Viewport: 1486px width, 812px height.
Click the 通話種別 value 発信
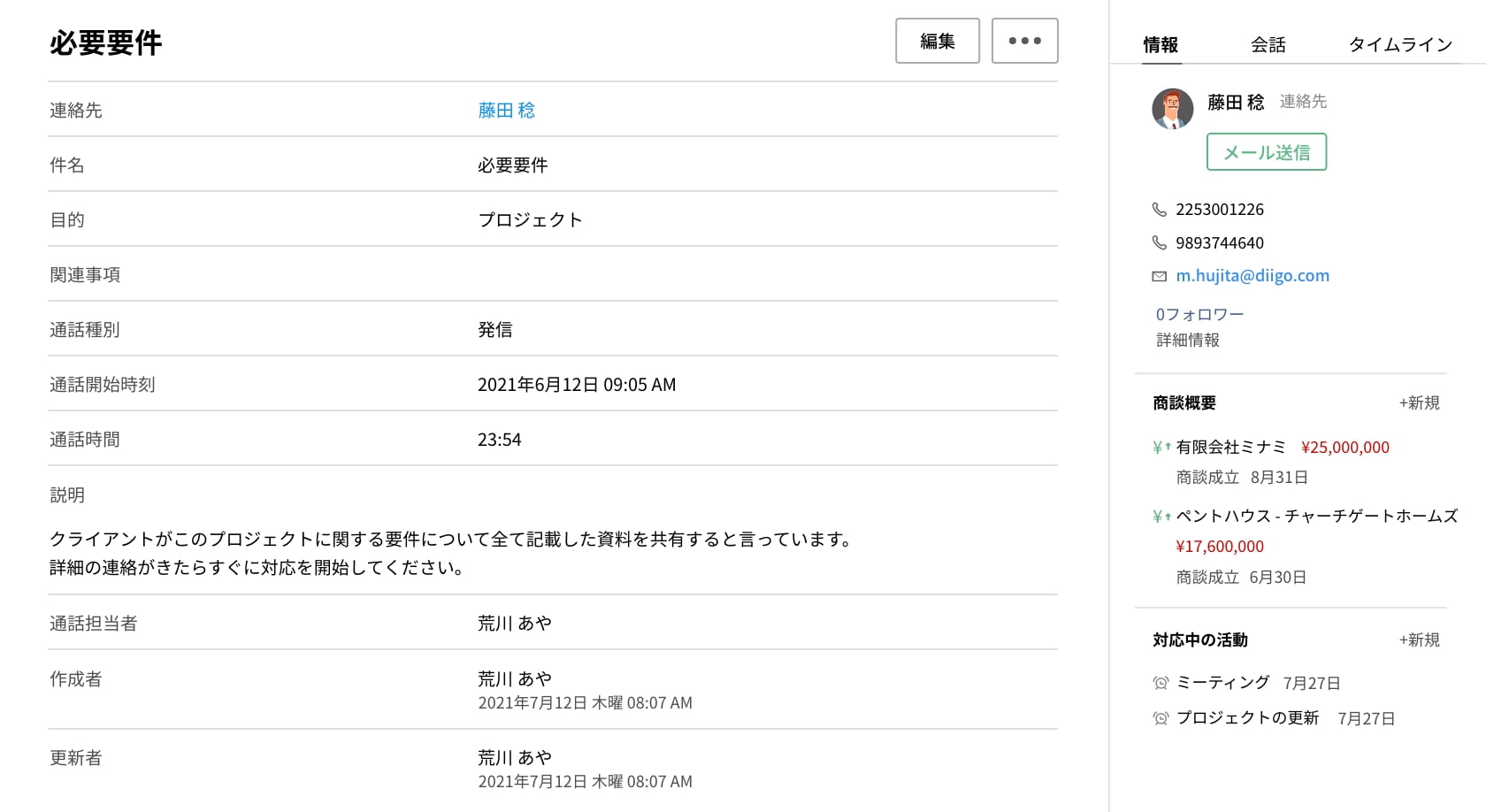tap(495, 330)
